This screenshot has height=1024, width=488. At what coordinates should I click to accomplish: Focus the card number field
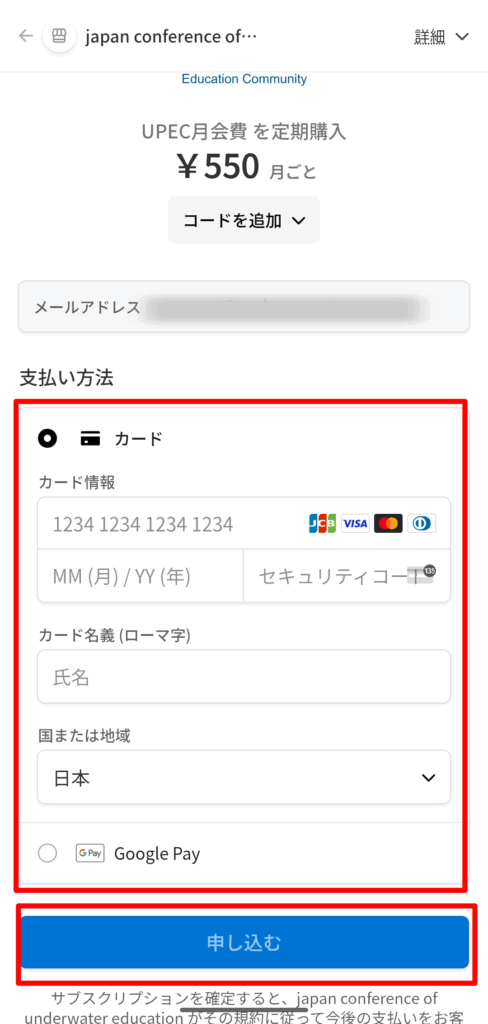point(244,523)
